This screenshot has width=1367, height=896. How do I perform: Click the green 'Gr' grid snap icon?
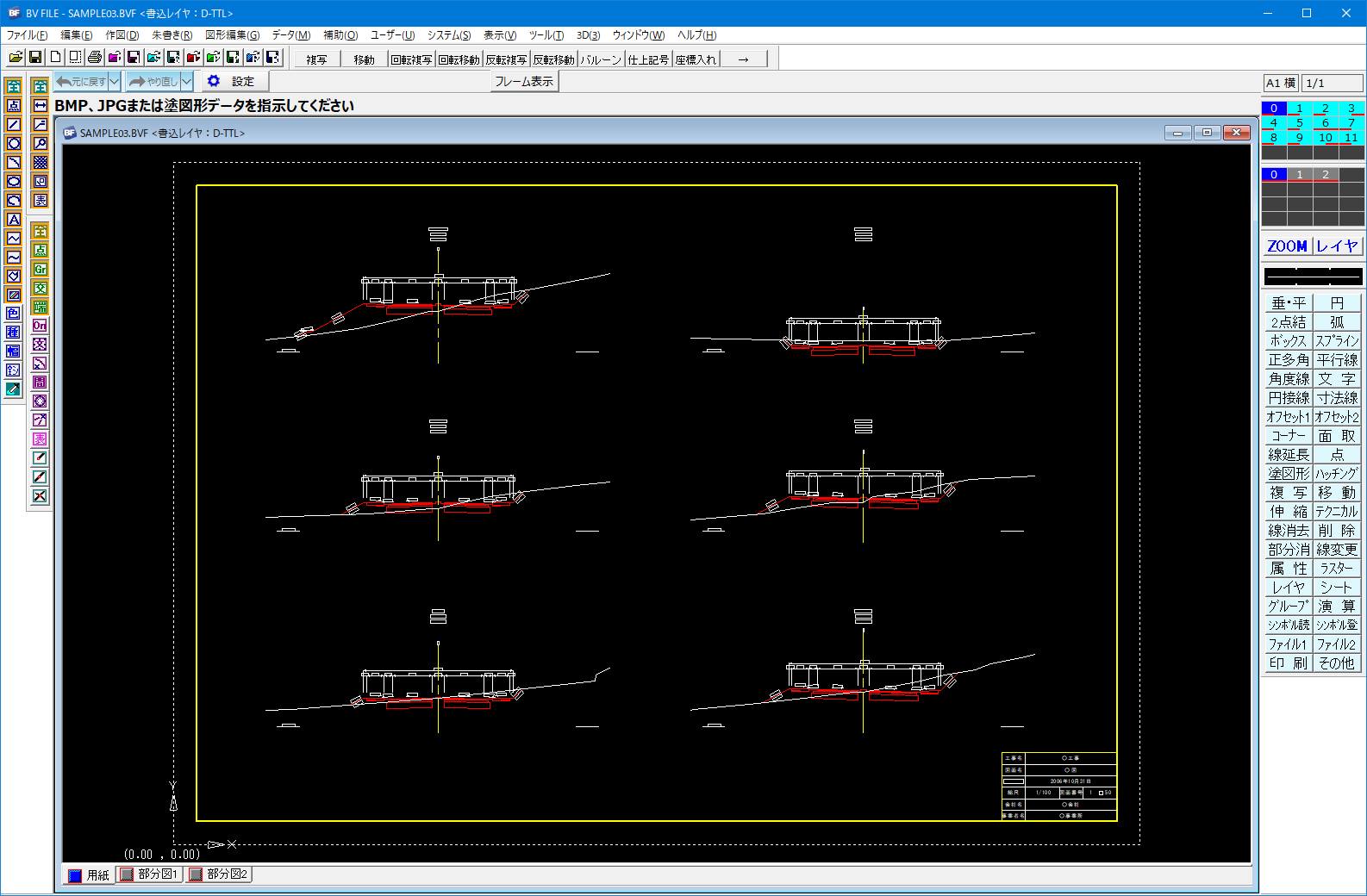41,270
